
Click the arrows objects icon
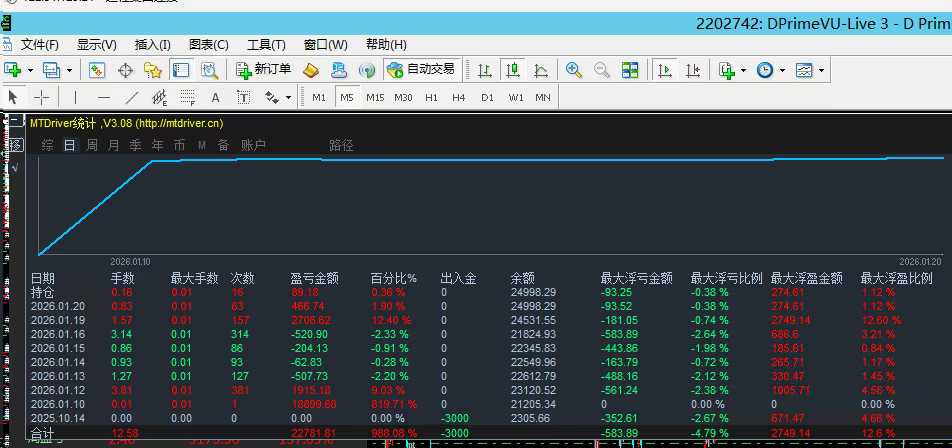pyautogui.click(x=272, y=97)
